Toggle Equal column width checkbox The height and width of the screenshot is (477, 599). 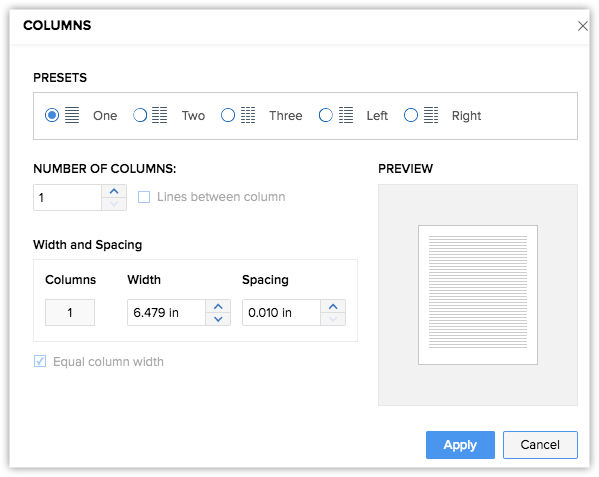[40, 361]
